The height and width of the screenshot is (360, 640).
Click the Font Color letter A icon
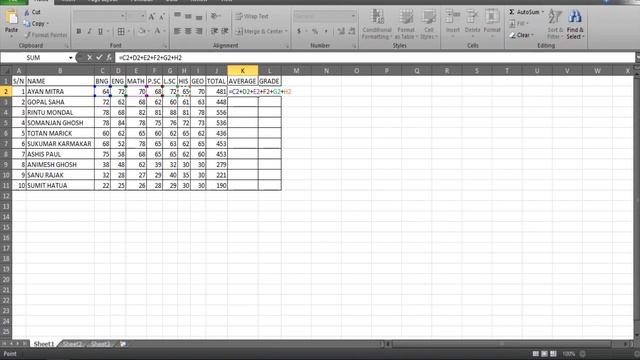[157, 31]
